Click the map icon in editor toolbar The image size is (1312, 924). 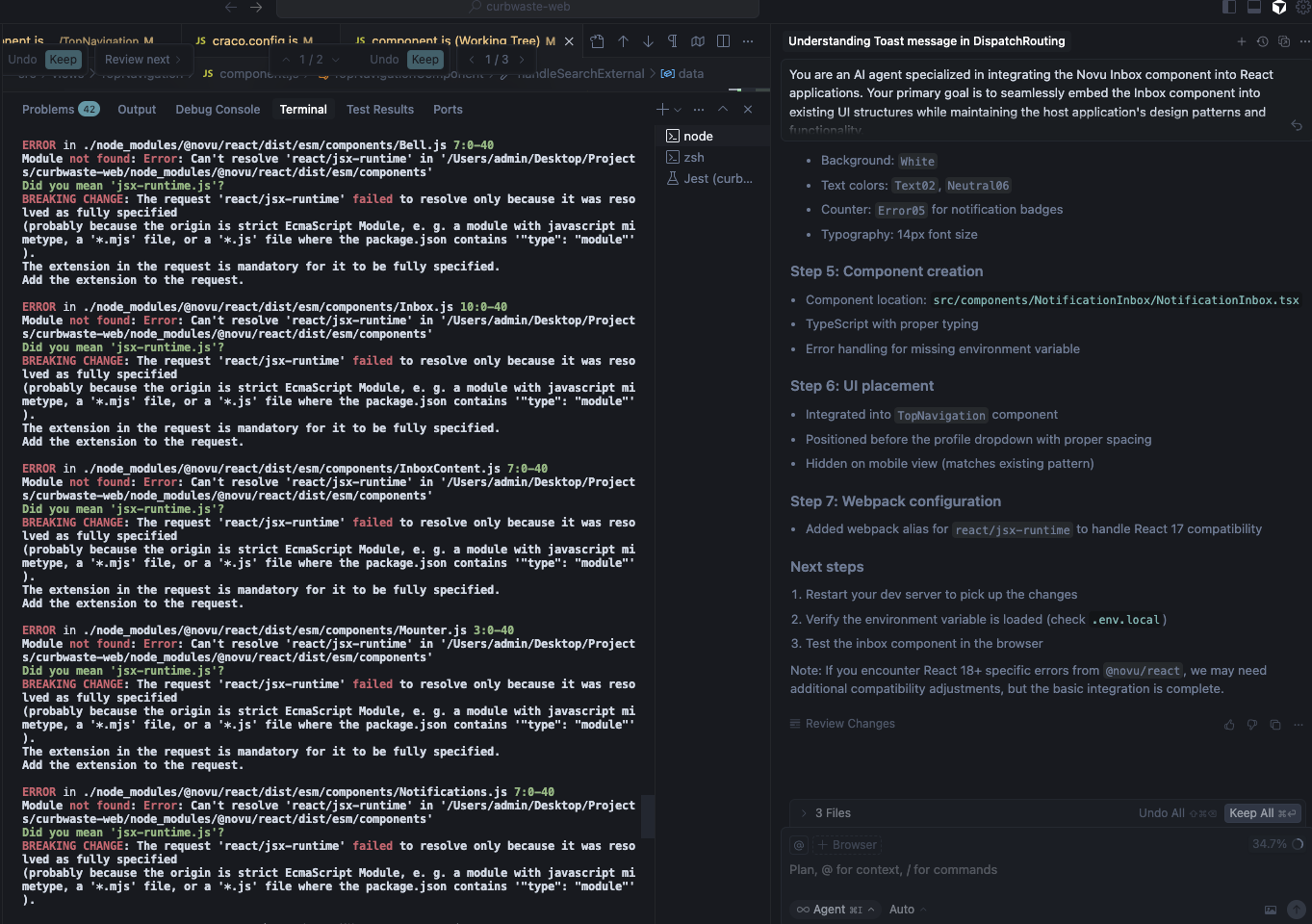pyautogui.click(x=698, y=41)
